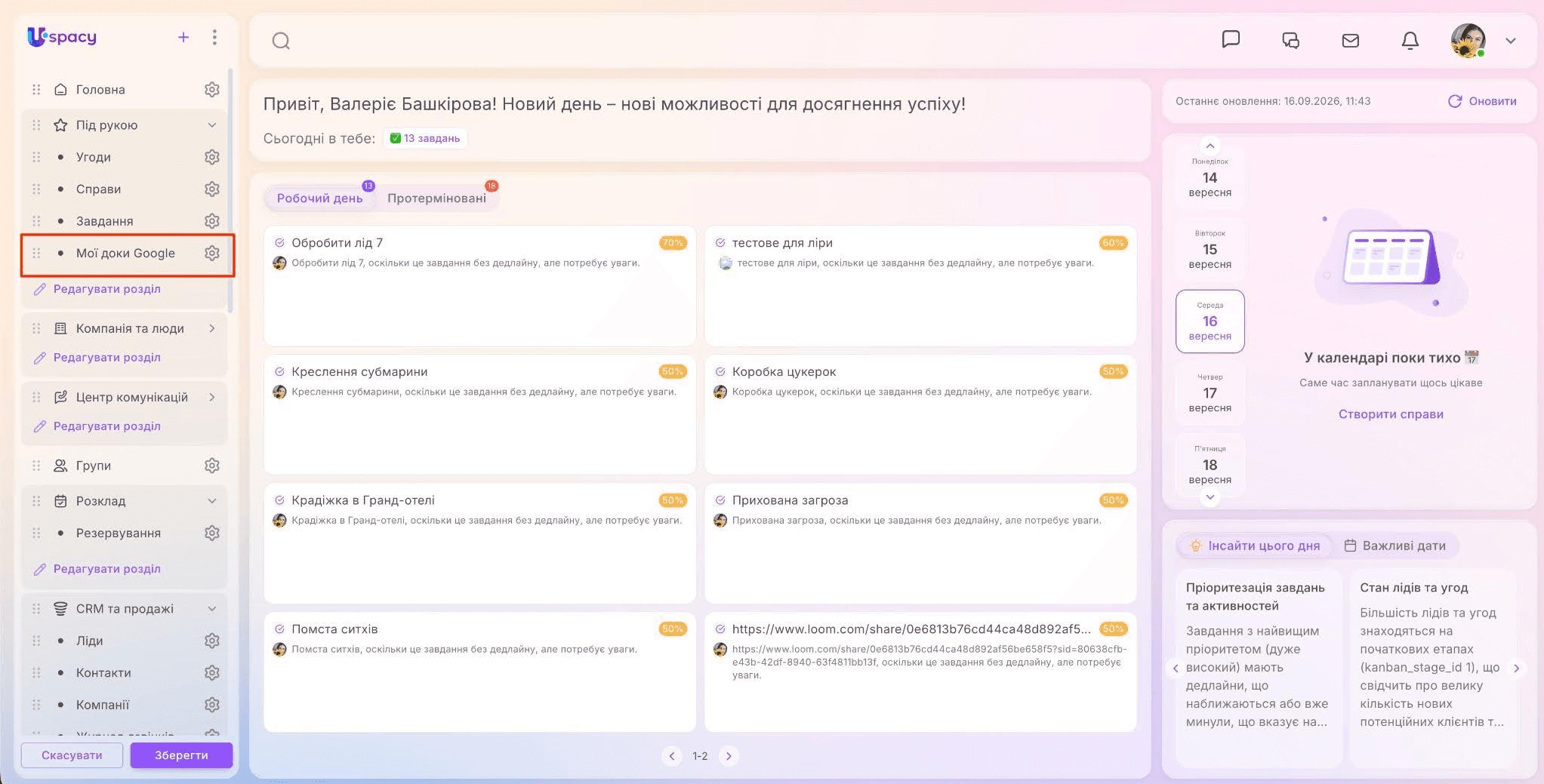This screenshot has width=1544, height=784.
Task: Open settings gear for Справи
Action: coord(212,189)
